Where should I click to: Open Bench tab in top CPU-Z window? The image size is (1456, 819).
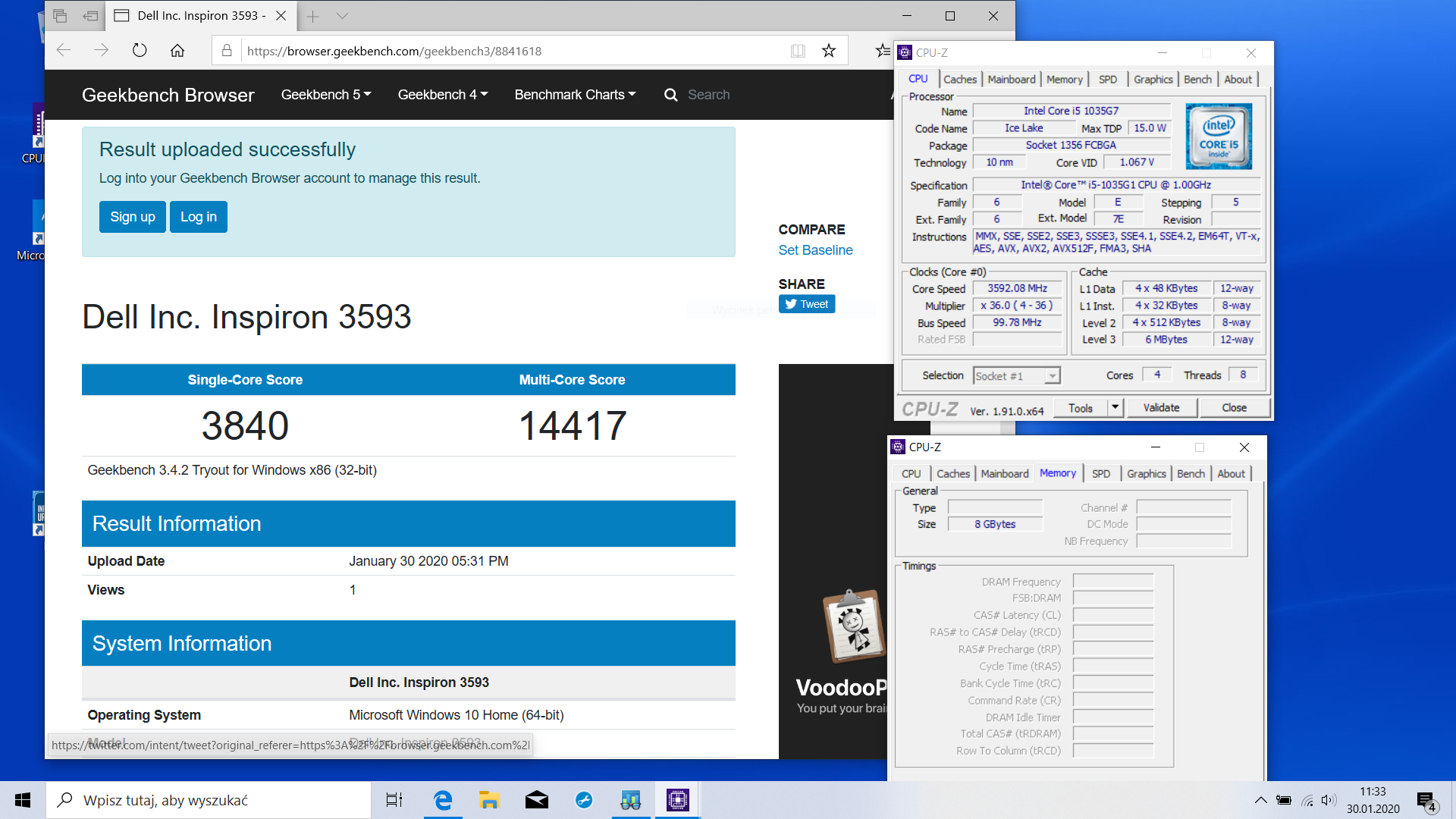coord(1198,79)
